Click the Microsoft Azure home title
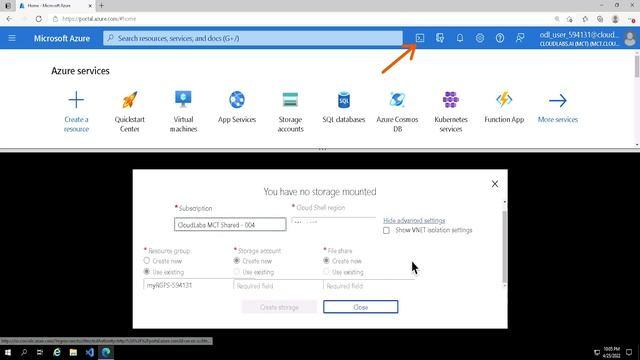 [x=62, y=38]
